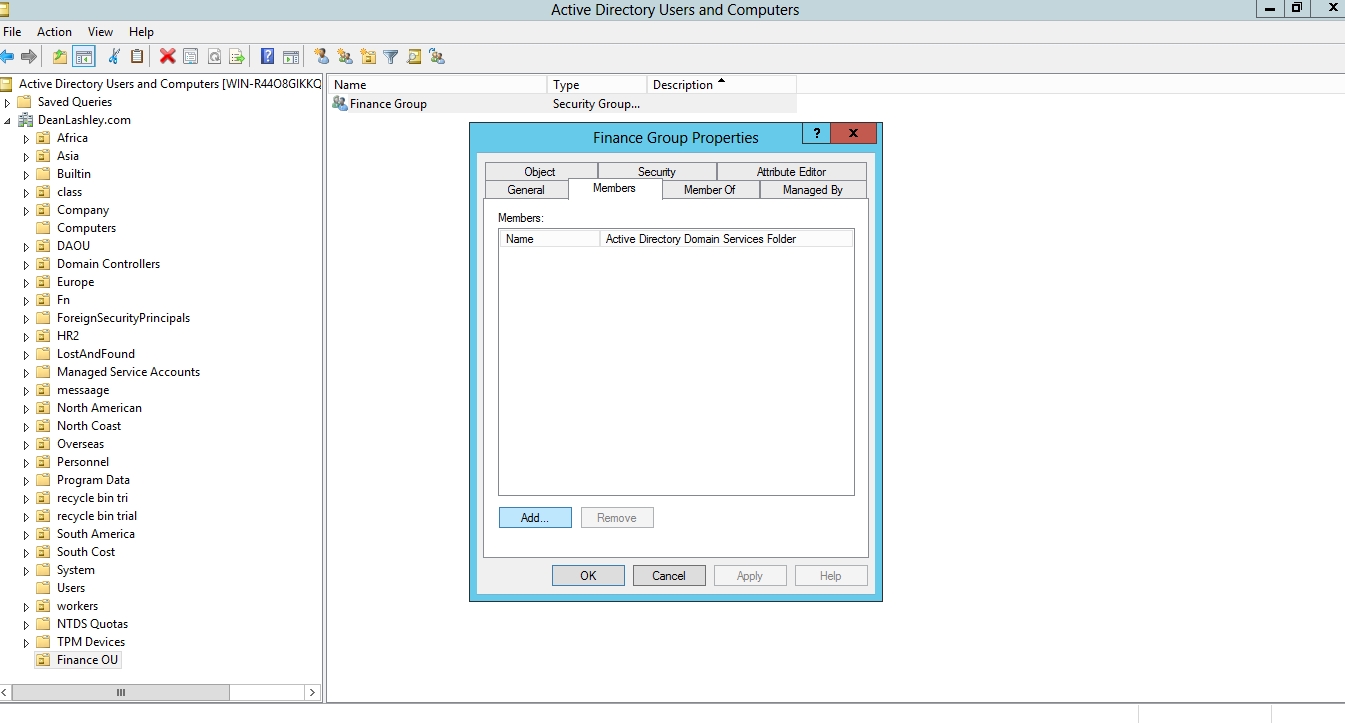Switch to the Member Of tab

pos(709,190)
